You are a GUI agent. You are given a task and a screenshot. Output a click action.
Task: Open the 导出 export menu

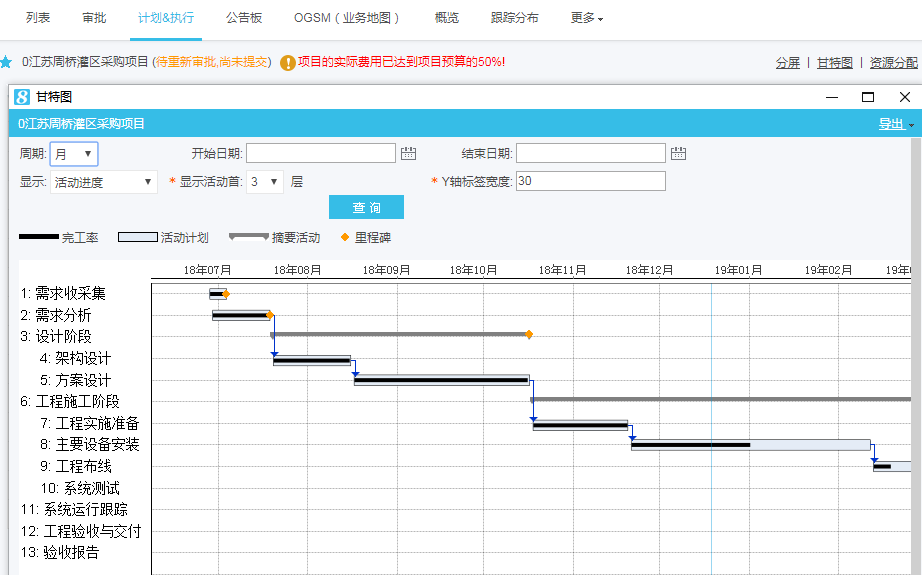pos(895,124)
